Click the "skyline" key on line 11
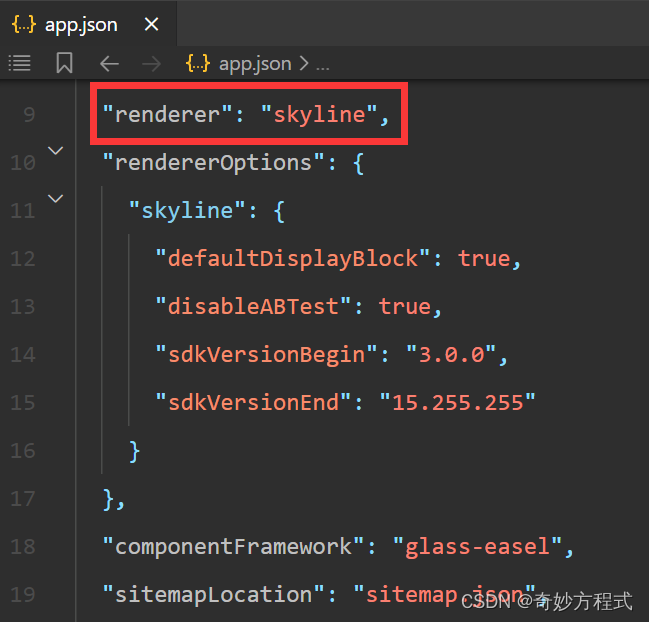The height and width of the screenshot is (622, 649). (x=187, y=210)
